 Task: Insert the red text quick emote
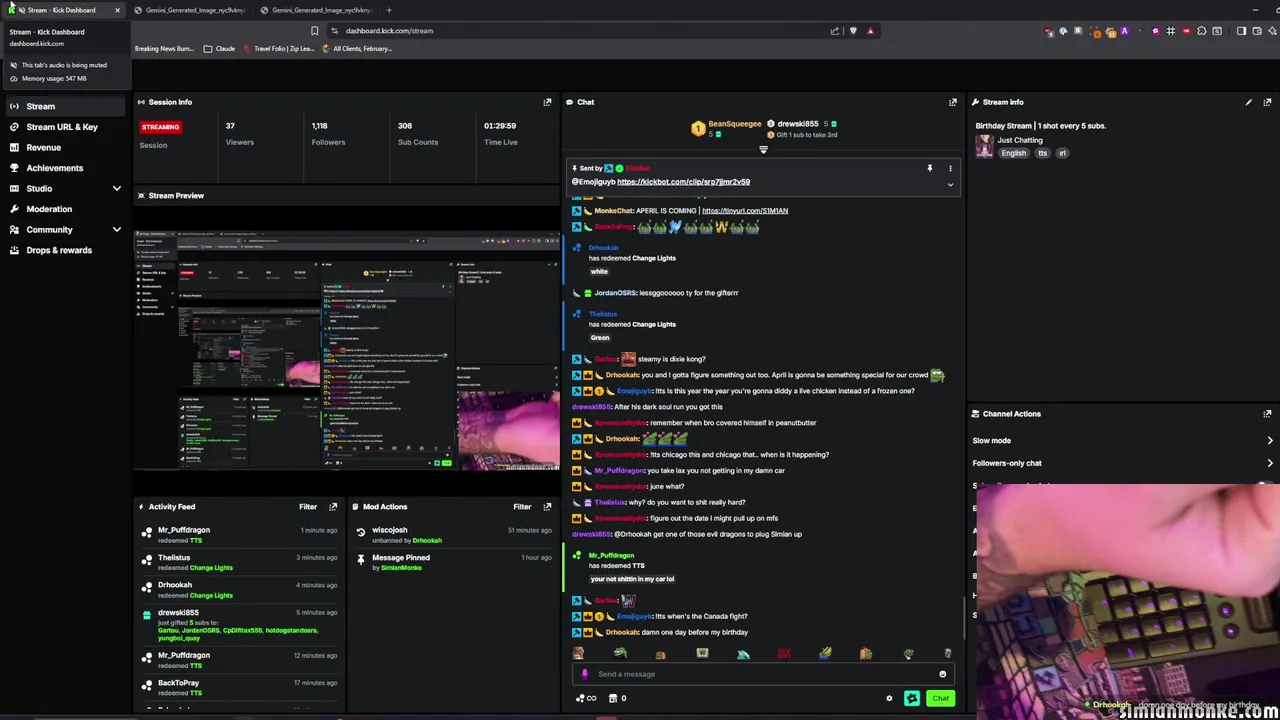coord(784,654)
